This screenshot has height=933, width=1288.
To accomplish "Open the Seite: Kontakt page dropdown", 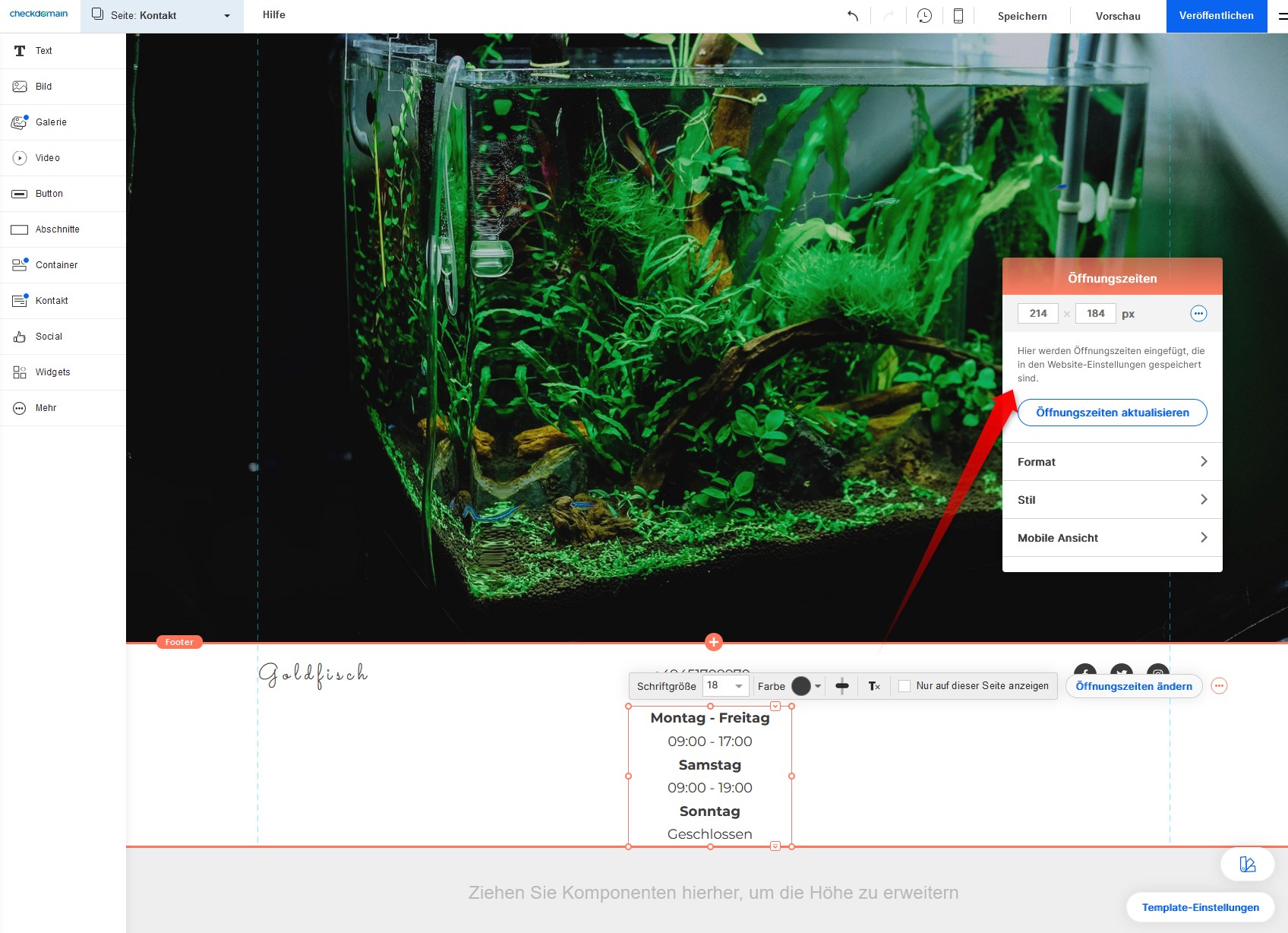I will tap(162, 16).
